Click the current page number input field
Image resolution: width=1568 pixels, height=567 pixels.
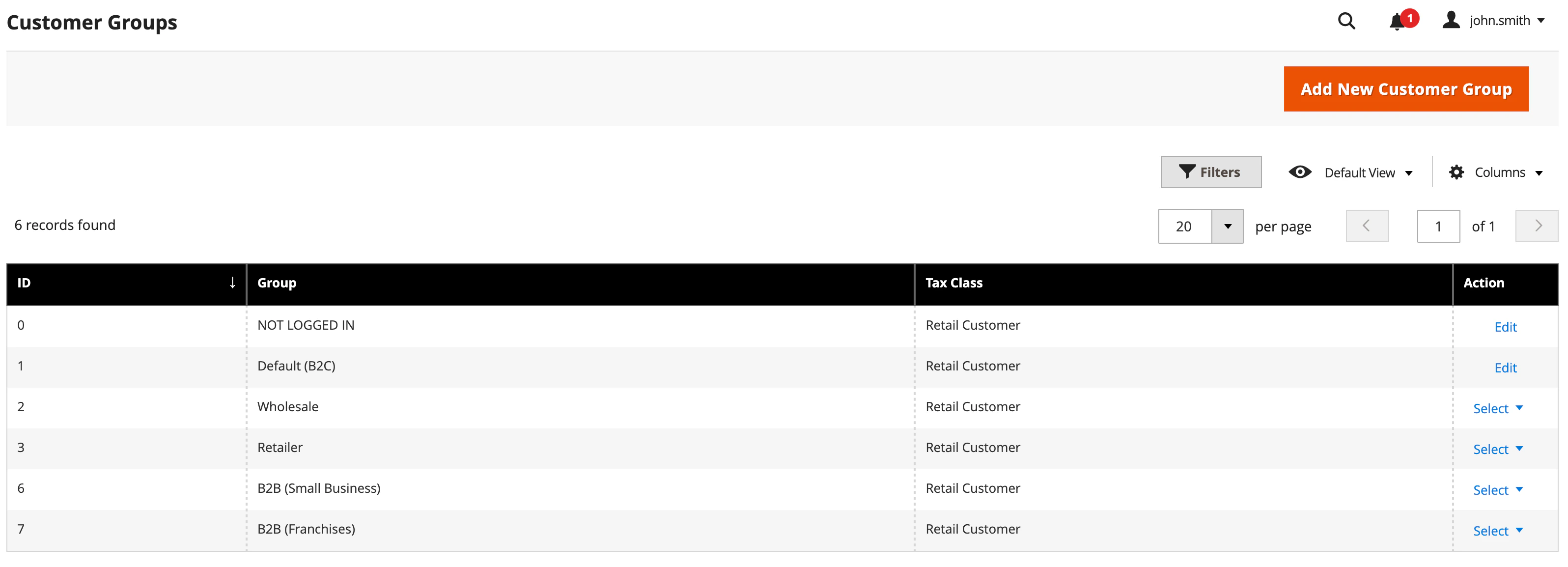[1438, 226]
